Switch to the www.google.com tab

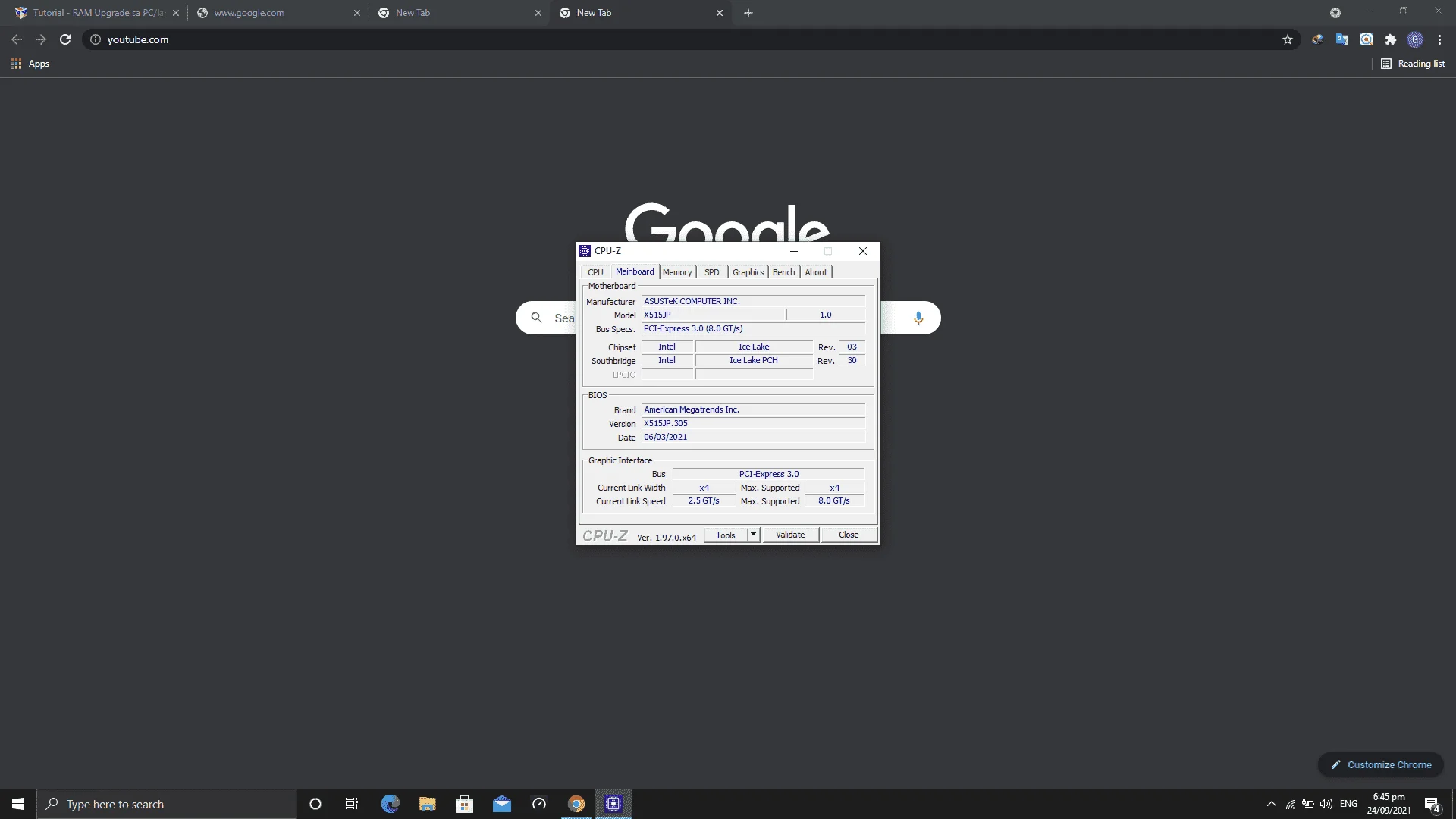tap(277, 13)
